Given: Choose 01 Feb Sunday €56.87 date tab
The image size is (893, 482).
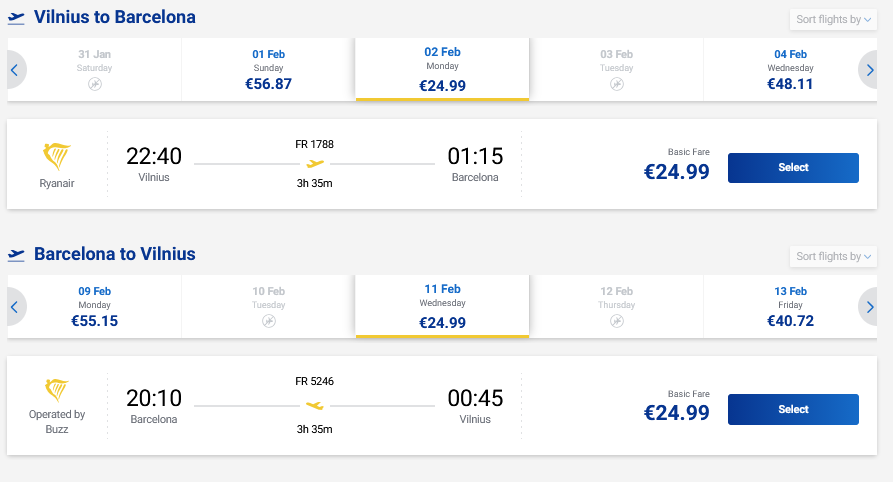Looking at the screenshot, I should point(268,70).
